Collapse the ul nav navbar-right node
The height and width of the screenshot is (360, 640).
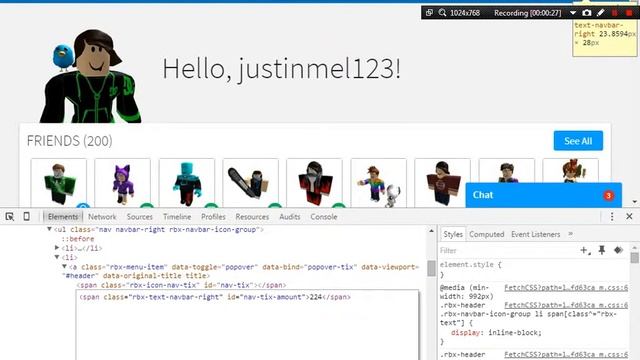(49, 229)
